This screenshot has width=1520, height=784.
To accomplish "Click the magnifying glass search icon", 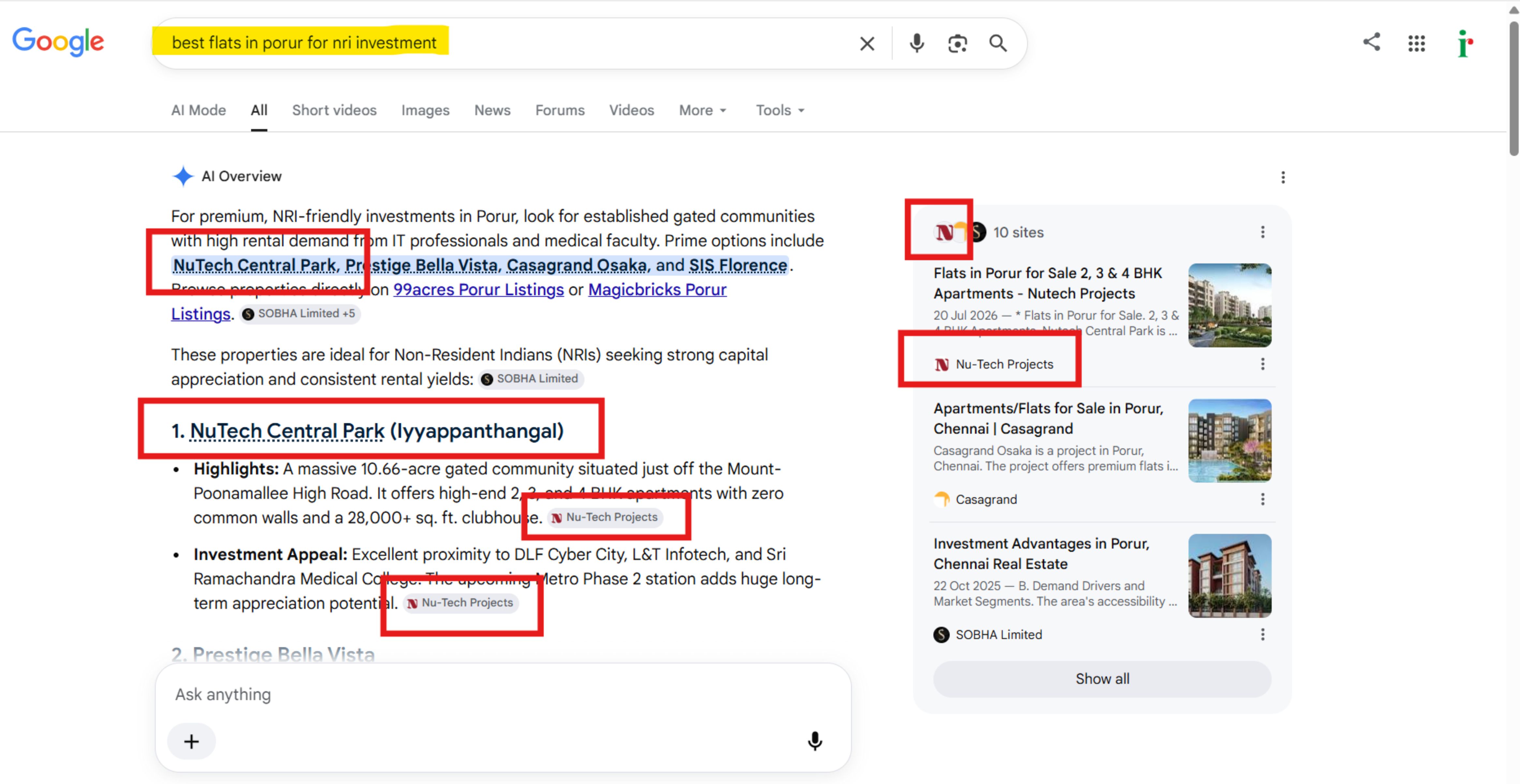I will point(998,43).
